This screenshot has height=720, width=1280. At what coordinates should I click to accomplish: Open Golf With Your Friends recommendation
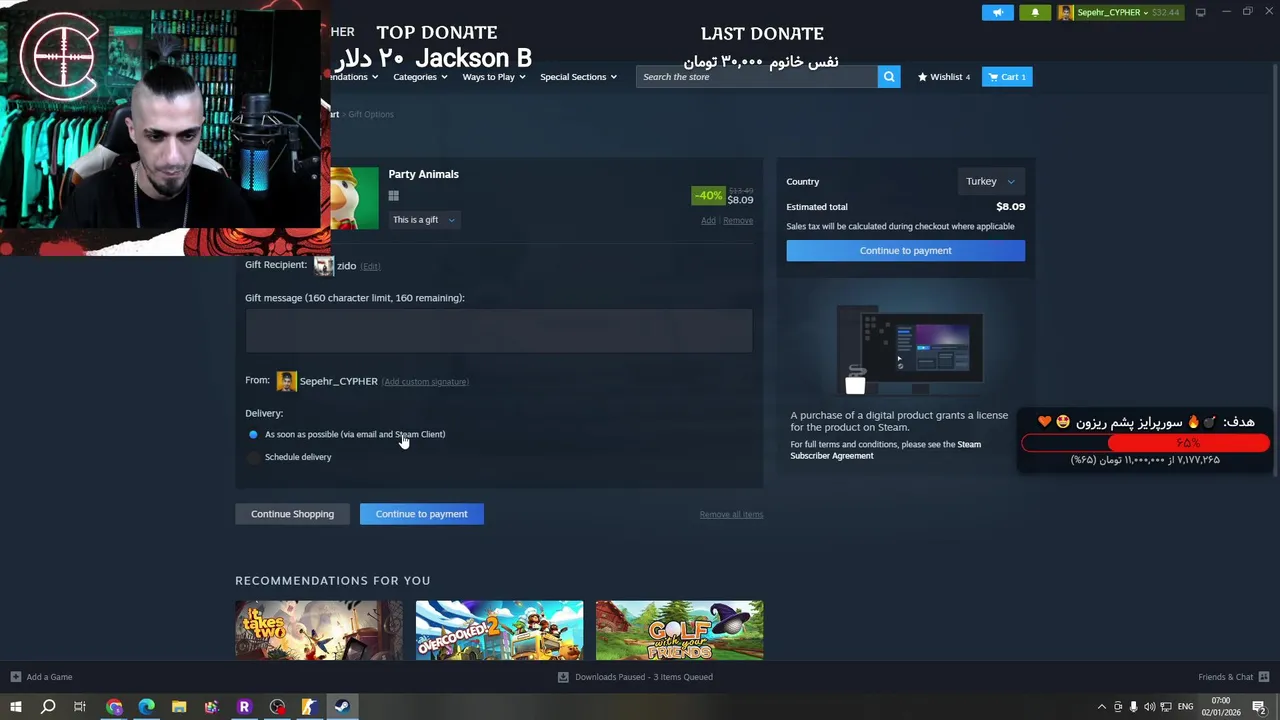[679, 630]
